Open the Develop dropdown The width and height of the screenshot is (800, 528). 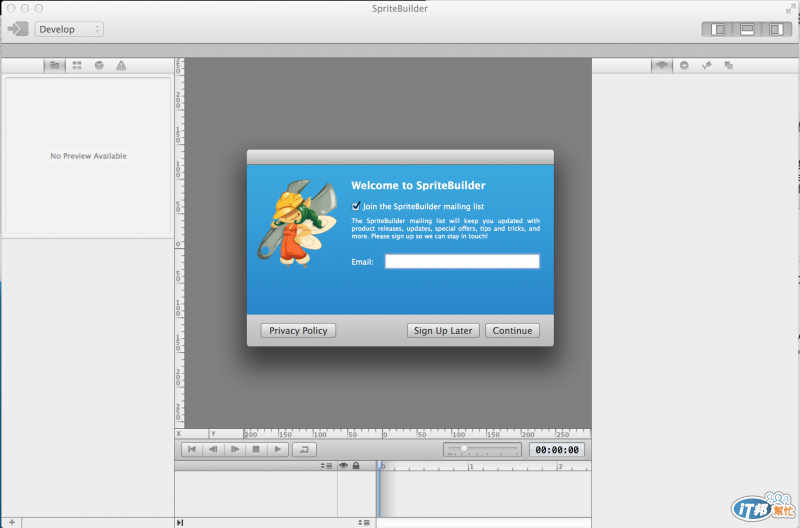pyautogui.click(x=69, y=29)
